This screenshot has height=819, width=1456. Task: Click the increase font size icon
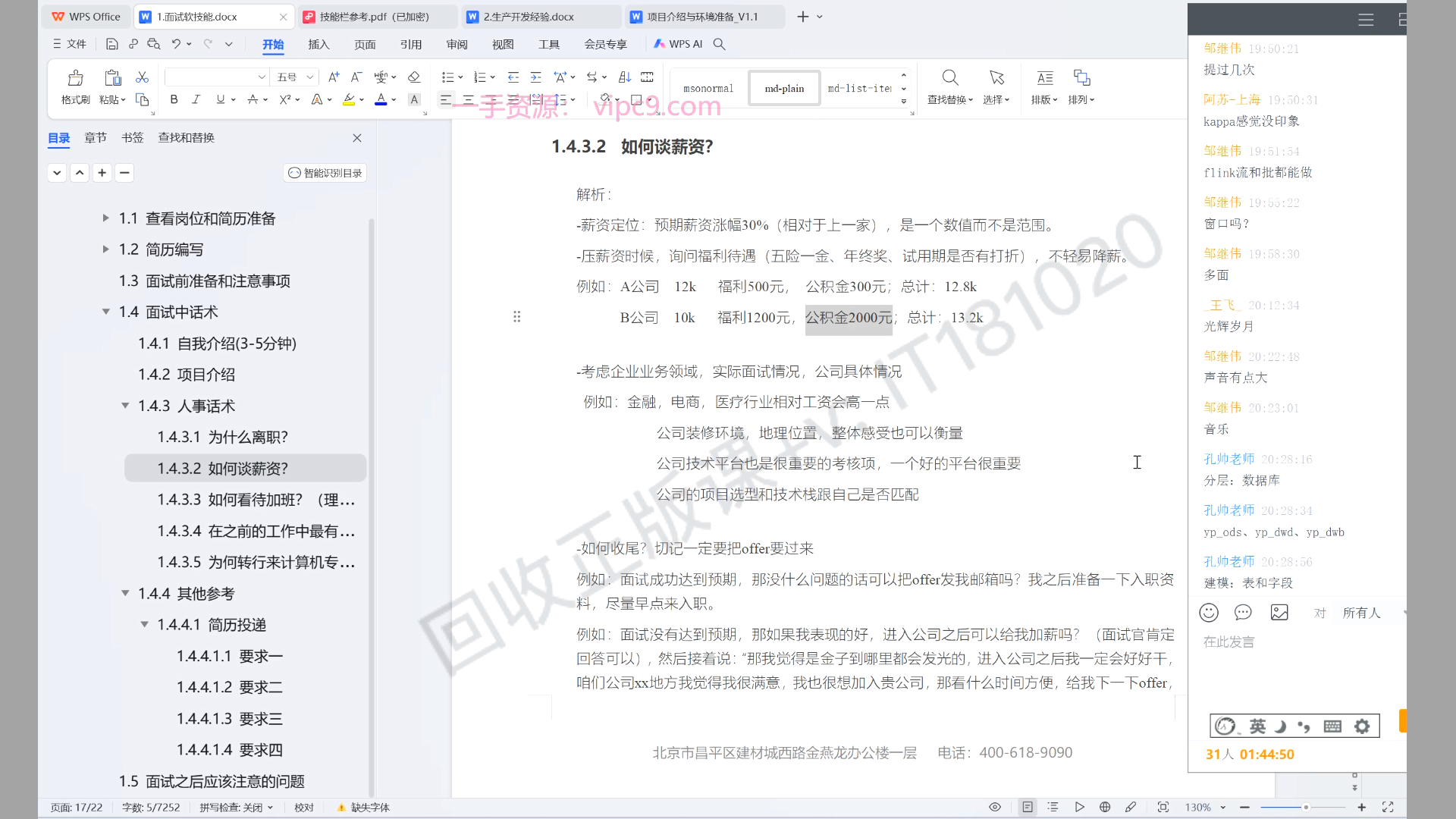[x=334, y=77]
